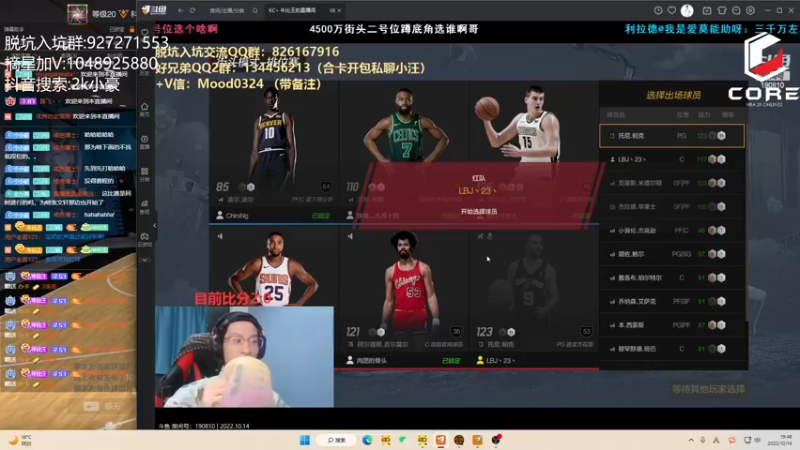
Task: Choose the LBJ丶23丶 center row in the list
Action: (672, 159)
